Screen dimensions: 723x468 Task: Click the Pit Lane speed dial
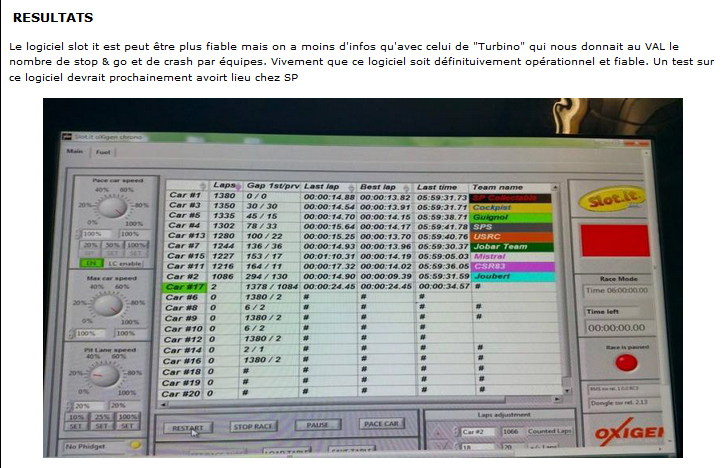click(104, 375)
